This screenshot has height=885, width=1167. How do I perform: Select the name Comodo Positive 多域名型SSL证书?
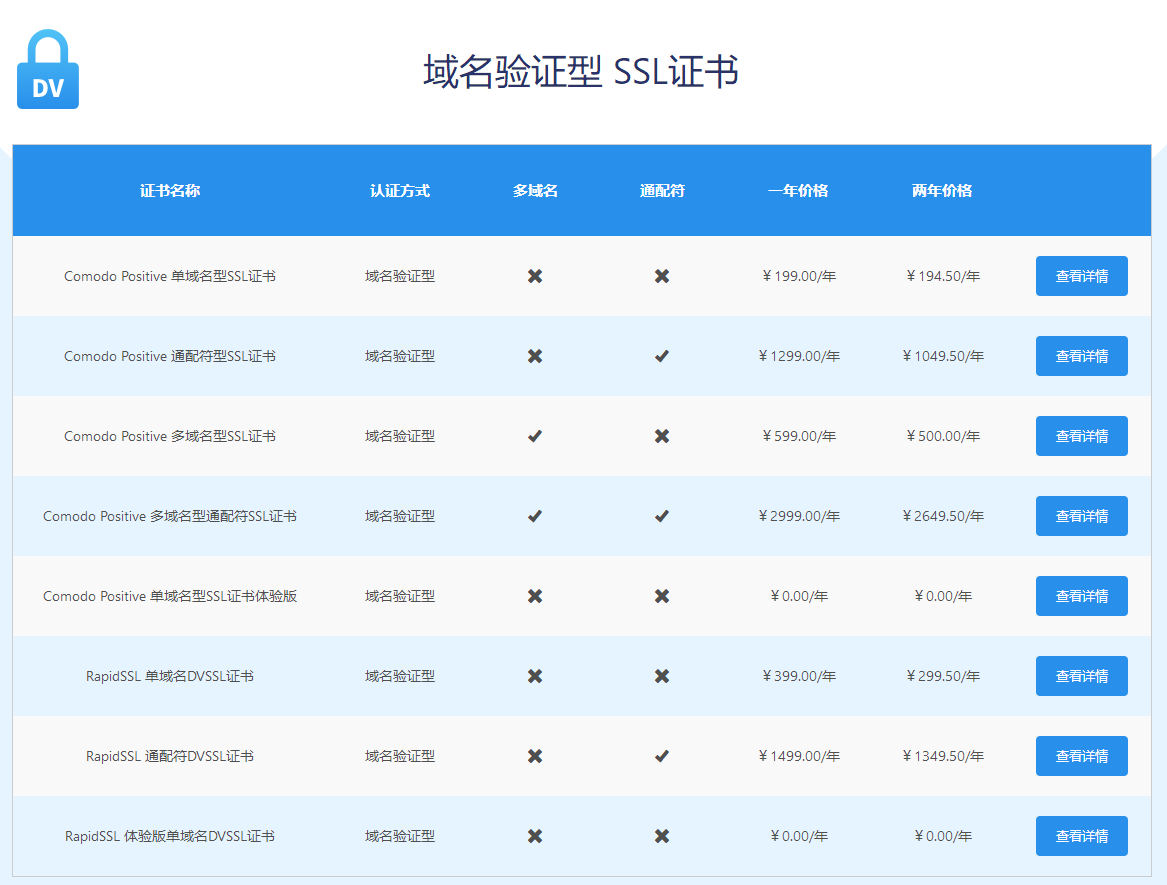pyautogui.click(x=170, y=436)
